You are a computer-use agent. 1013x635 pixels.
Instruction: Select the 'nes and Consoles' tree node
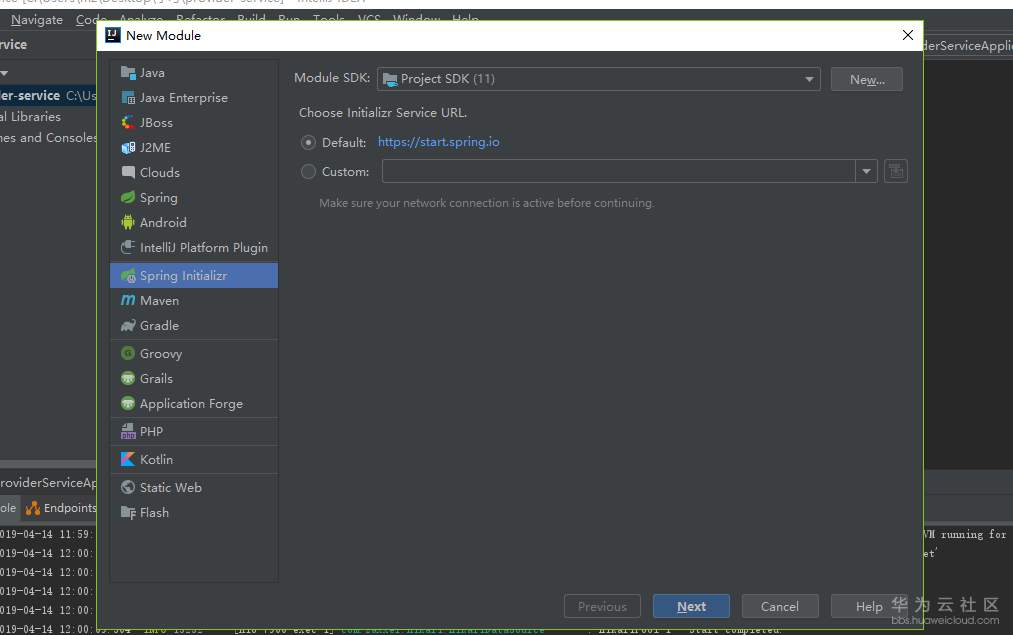[48, 138]
